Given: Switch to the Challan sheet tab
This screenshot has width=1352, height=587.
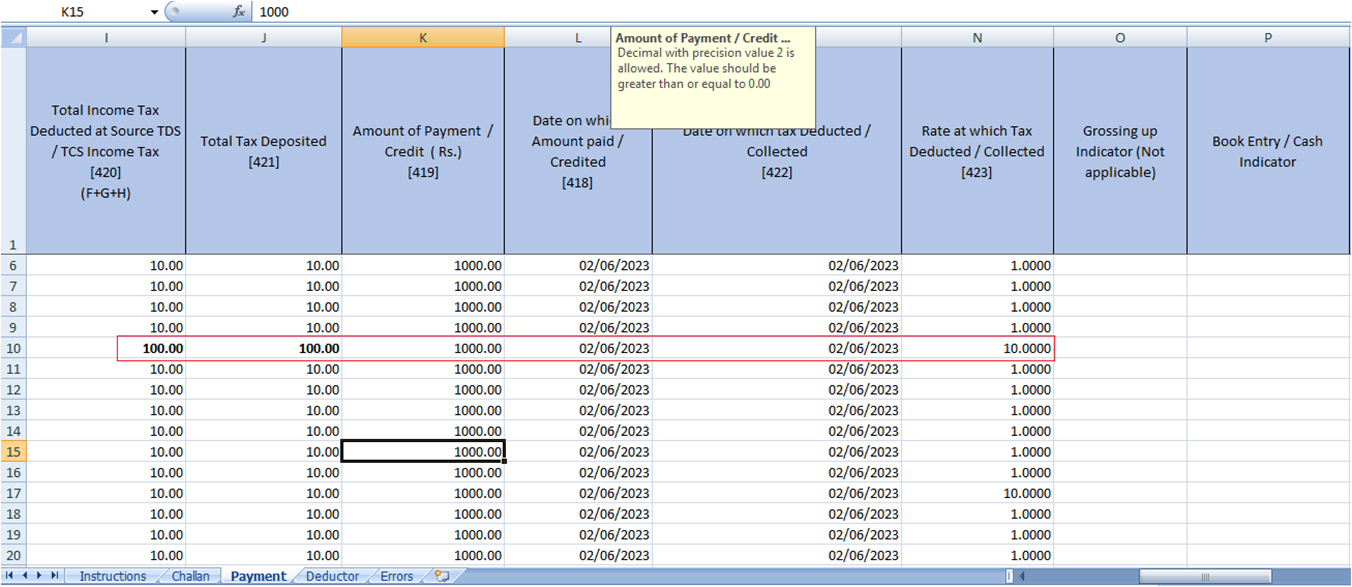Looking at the screenshot, I should pyautogui.click(x=190, y=575).
